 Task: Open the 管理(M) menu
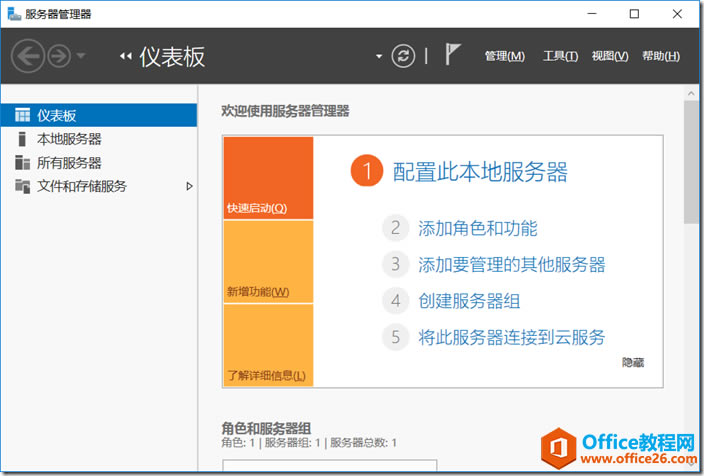click(505, 56)
